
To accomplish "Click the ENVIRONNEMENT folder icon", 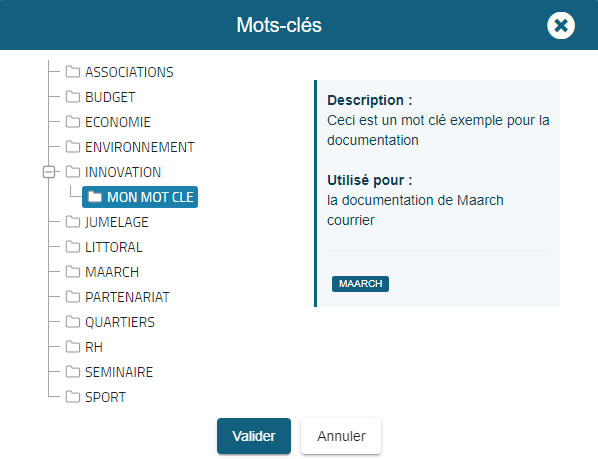I will [x=72, y=147].
